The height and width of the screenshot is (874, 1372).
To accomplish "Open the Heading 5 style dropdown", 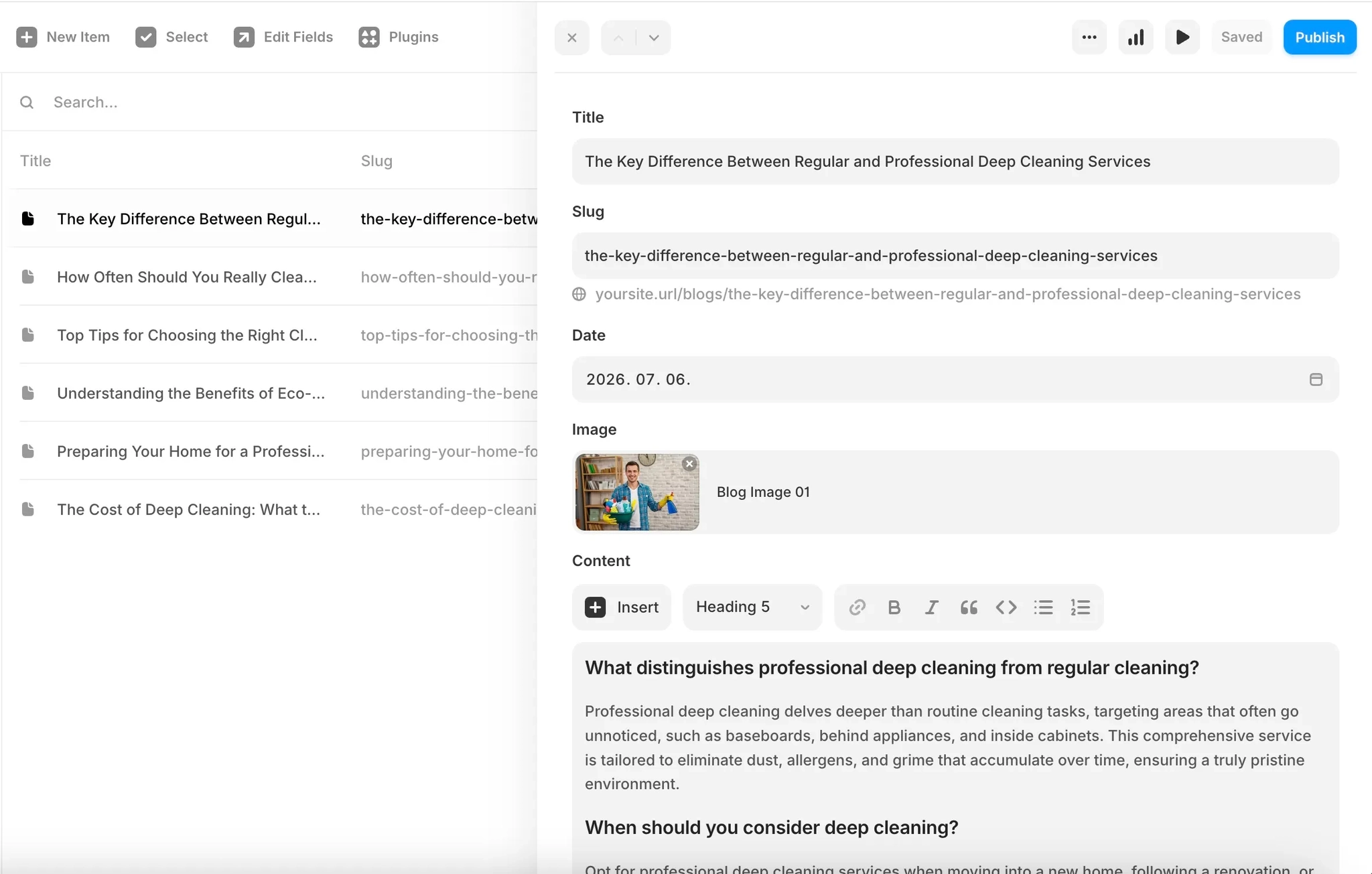I will coord(752,607).
